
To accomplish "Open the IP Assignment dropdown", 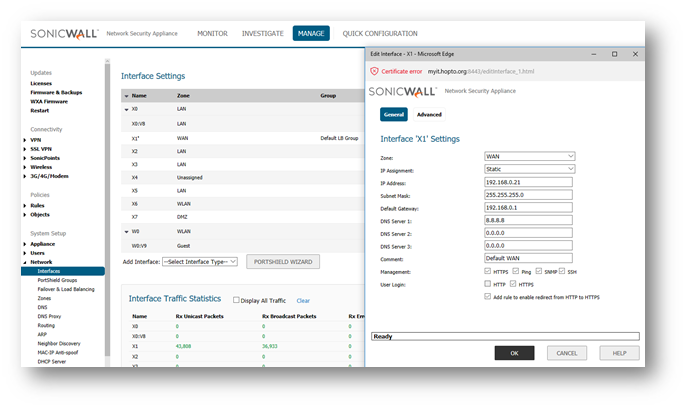I will tap(529, 169).
